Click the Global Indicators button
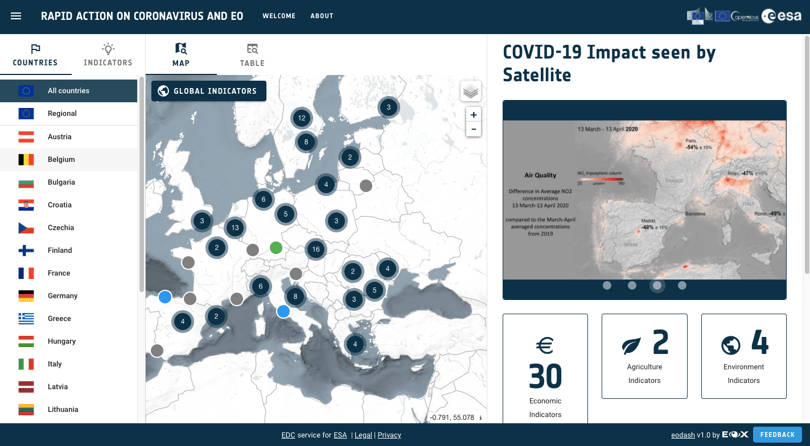 pos(209,91)
